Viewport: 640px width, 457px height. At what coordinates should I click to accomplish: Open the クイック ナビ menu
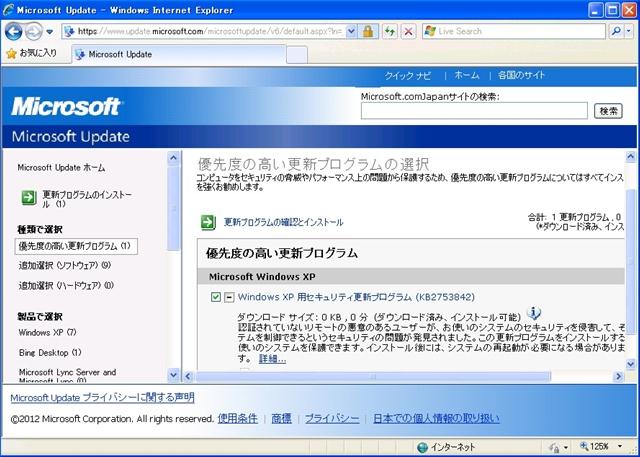pyautogui.click(x=407, y=75)
